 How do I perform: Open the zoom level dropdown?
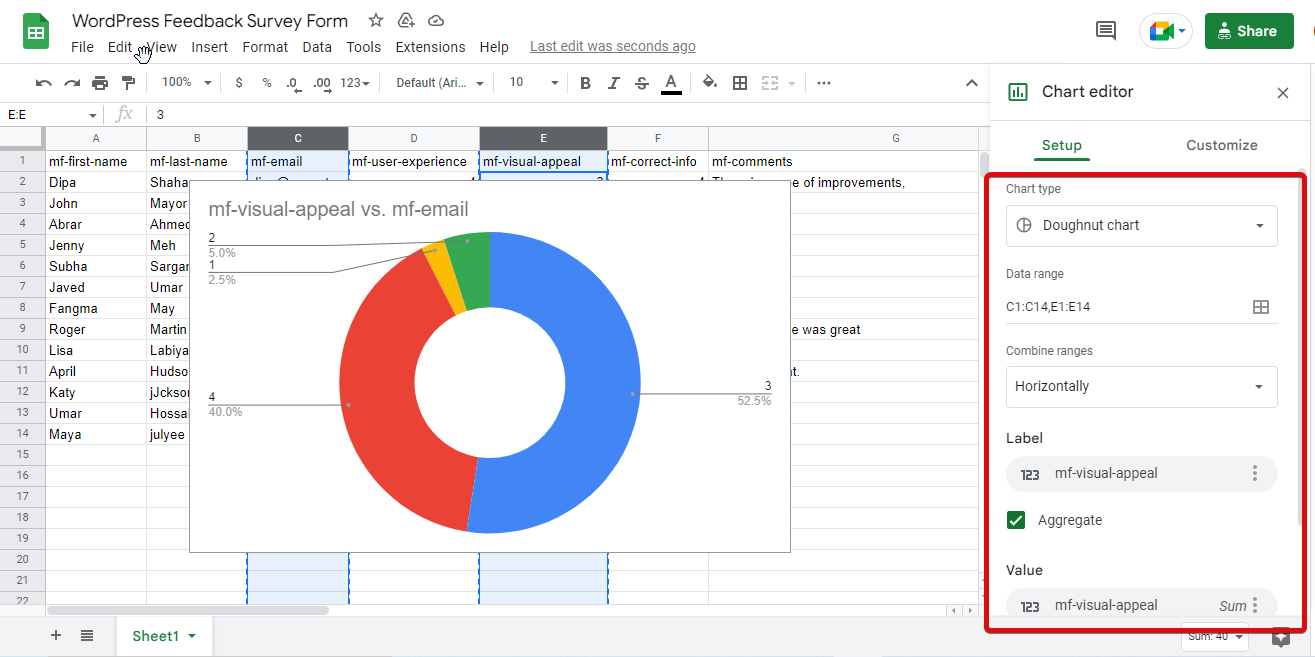[187, 83]
